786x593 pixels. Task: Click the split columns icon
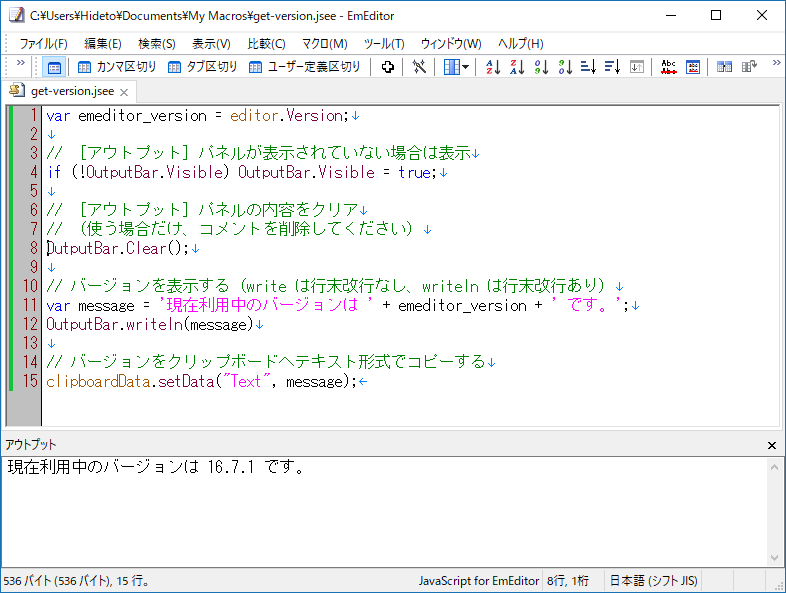[x=724, y=67]
